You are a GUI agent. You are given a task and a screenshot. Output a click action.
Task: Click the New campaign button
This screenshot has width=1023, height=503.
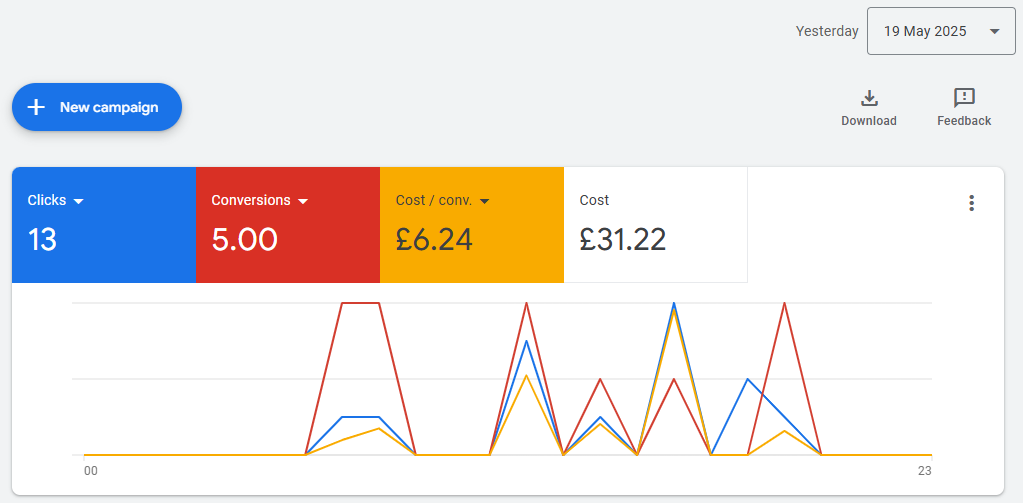point(97,107)
